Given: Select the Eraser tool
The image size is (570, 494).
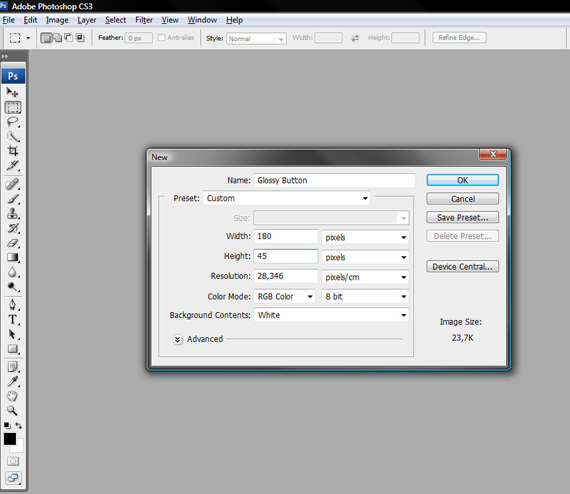Looking at the screenshot, I should tap(12, 243).
